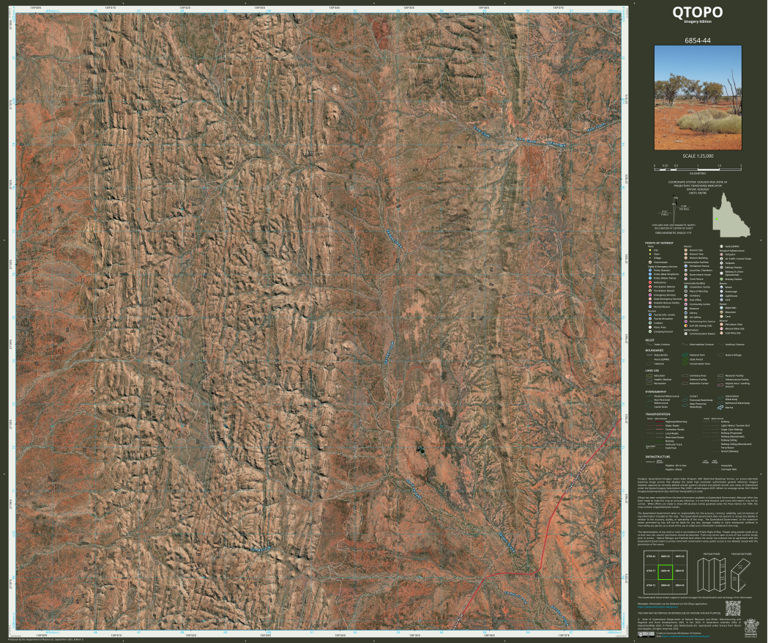The width and height of the screenshot is (768, 643).
Task: Click the city of Queensland green location dot
Action: pyautogui.click(x=716, y=219)
